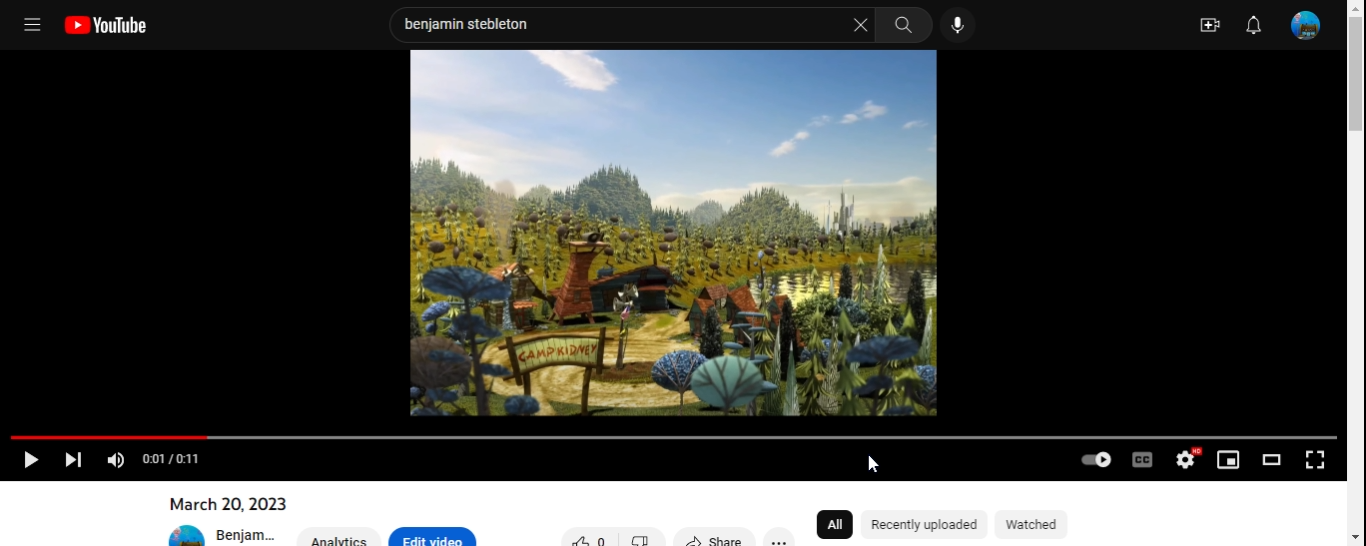Open the YouTube guide hamburger menu
This screenshot has height=546, width=1366.
pyautogui.click(x=32, y=25)
